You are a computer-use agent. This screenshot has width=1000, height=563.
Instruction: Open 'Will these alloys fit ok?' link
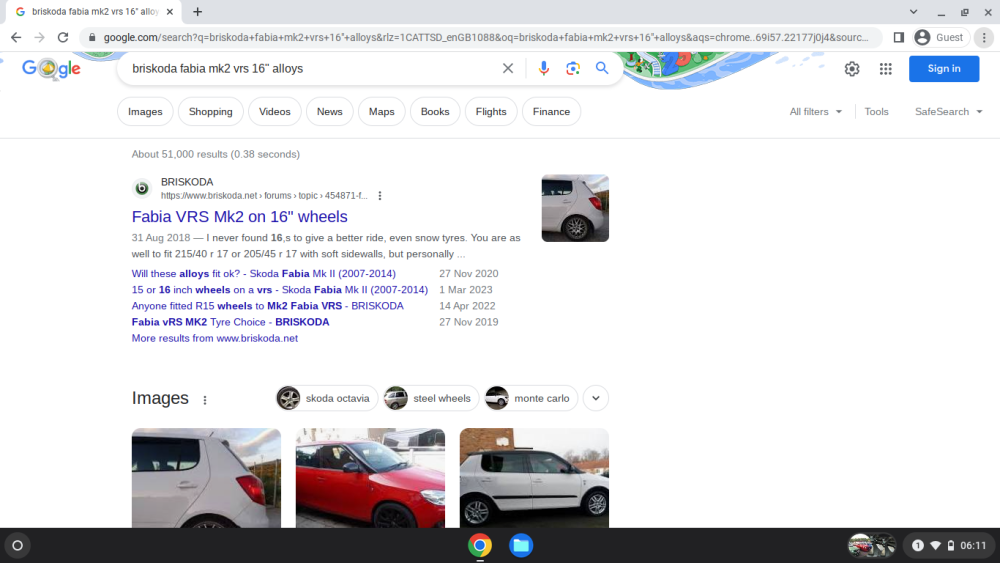(263, 274)
